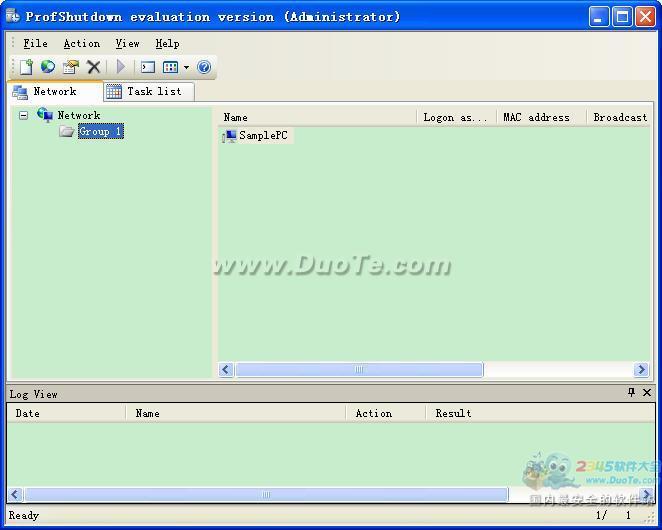Screen dimensions: 662x530
Task: Click the computer list horizontal scrollbar thumb
Action: click(359, 370)
